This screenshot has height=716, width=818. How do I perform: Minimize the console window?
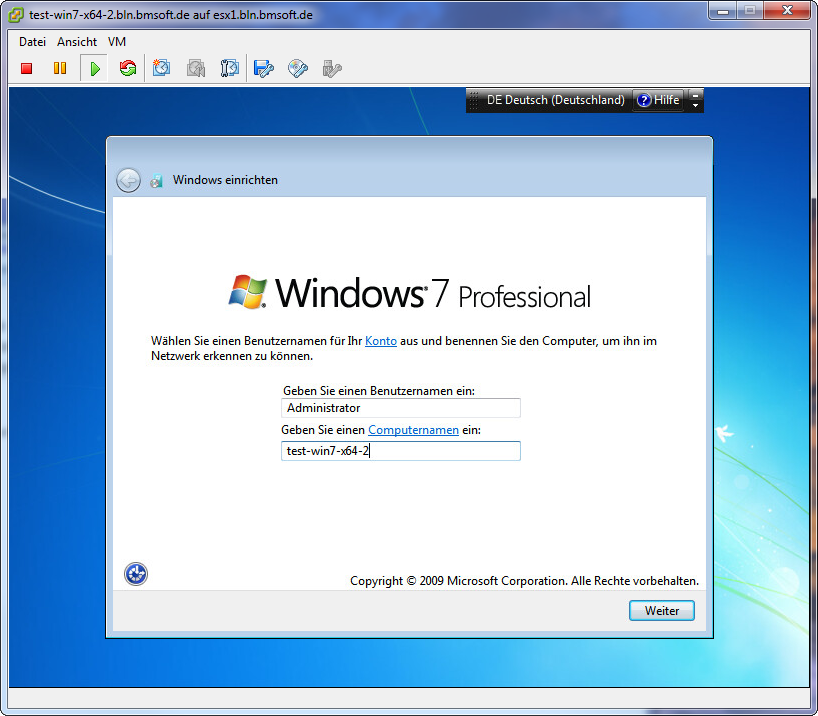[x=723, y=11]
